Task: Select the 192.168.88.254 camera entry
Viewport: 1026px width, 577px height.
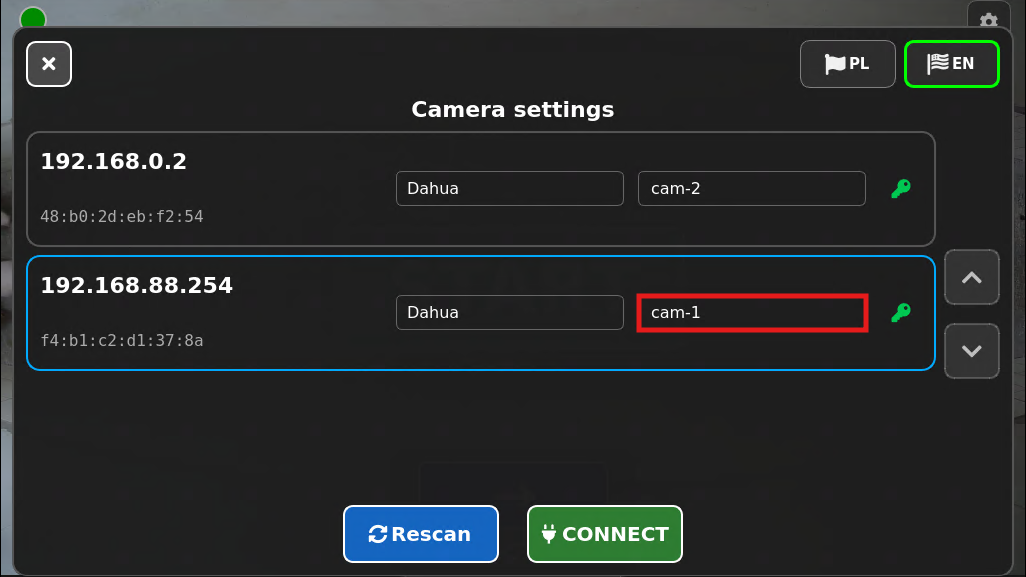Action: point(481,313)
